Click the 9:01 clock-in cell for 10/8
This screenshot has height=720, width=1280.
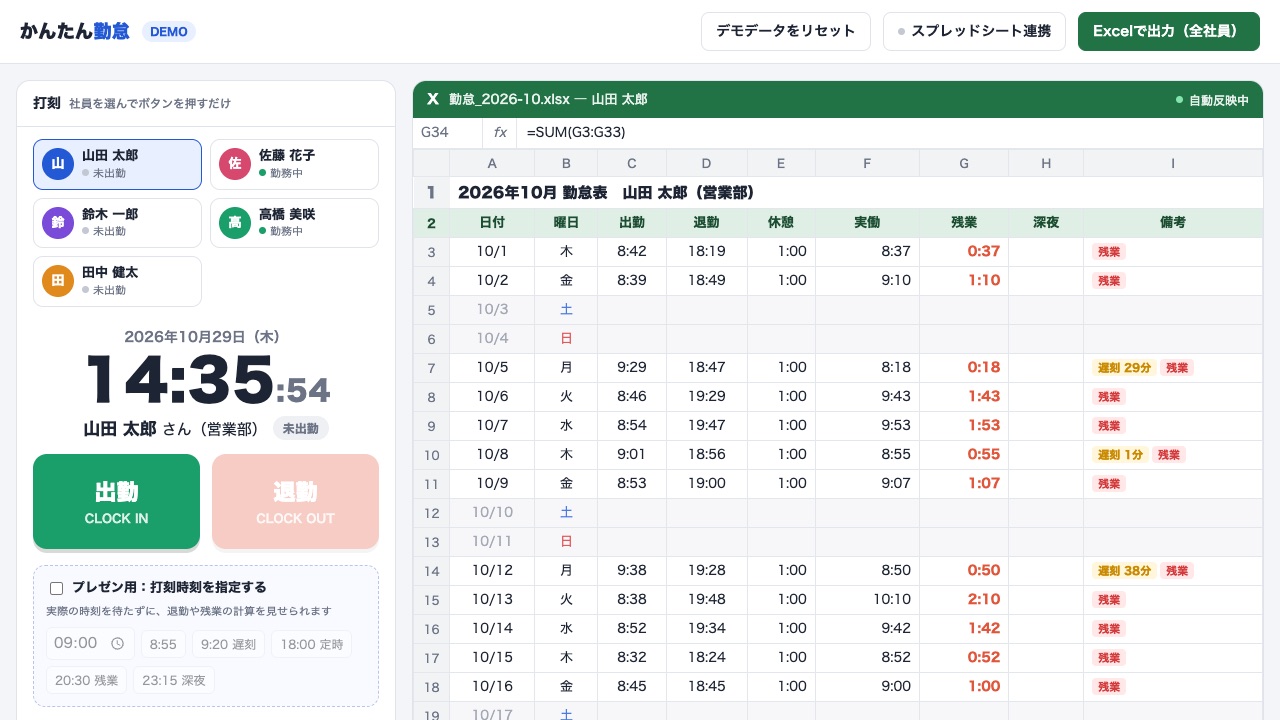pyautogui.click(x=632, y=455)
